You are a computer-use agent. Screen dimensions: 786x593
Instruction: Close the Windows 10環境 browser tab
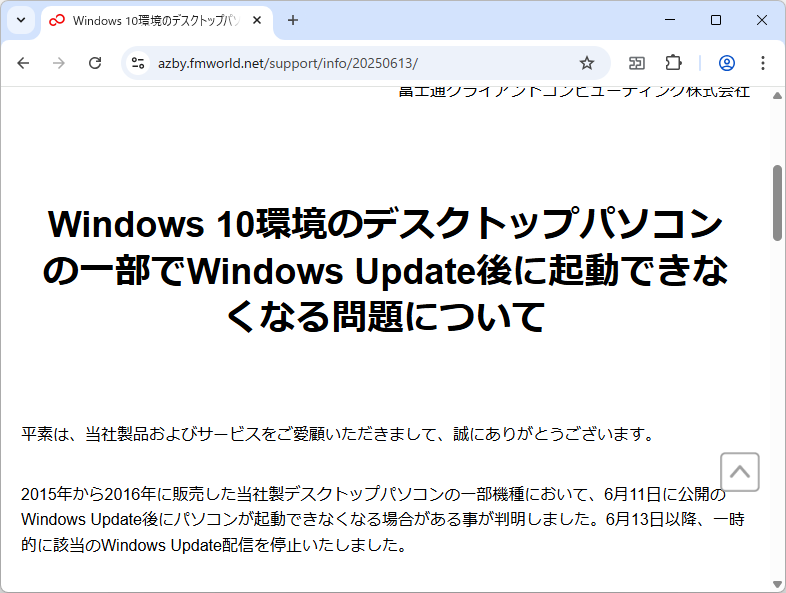tap(257, 20)
